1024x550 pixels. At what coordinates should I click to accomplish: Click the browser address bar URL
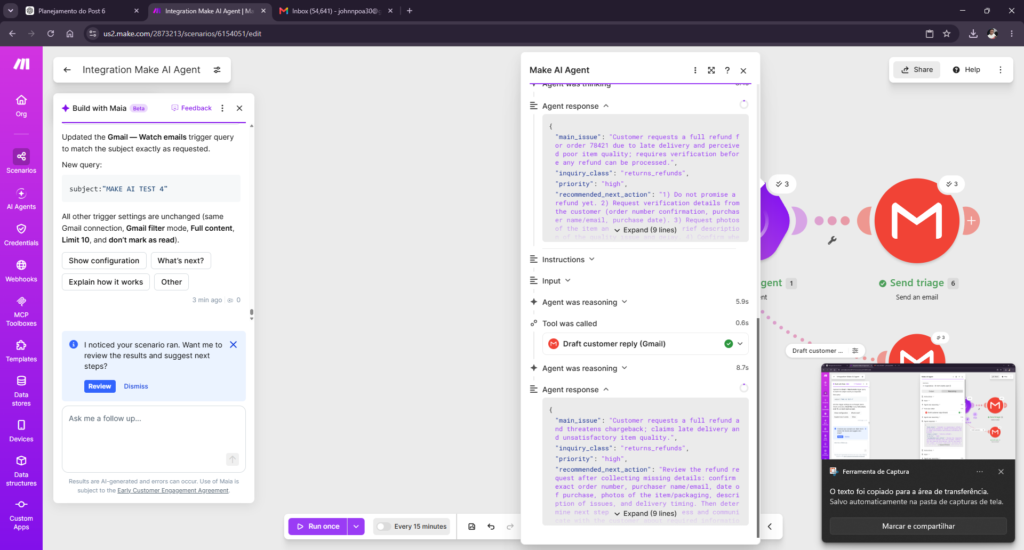pos(182,34)
